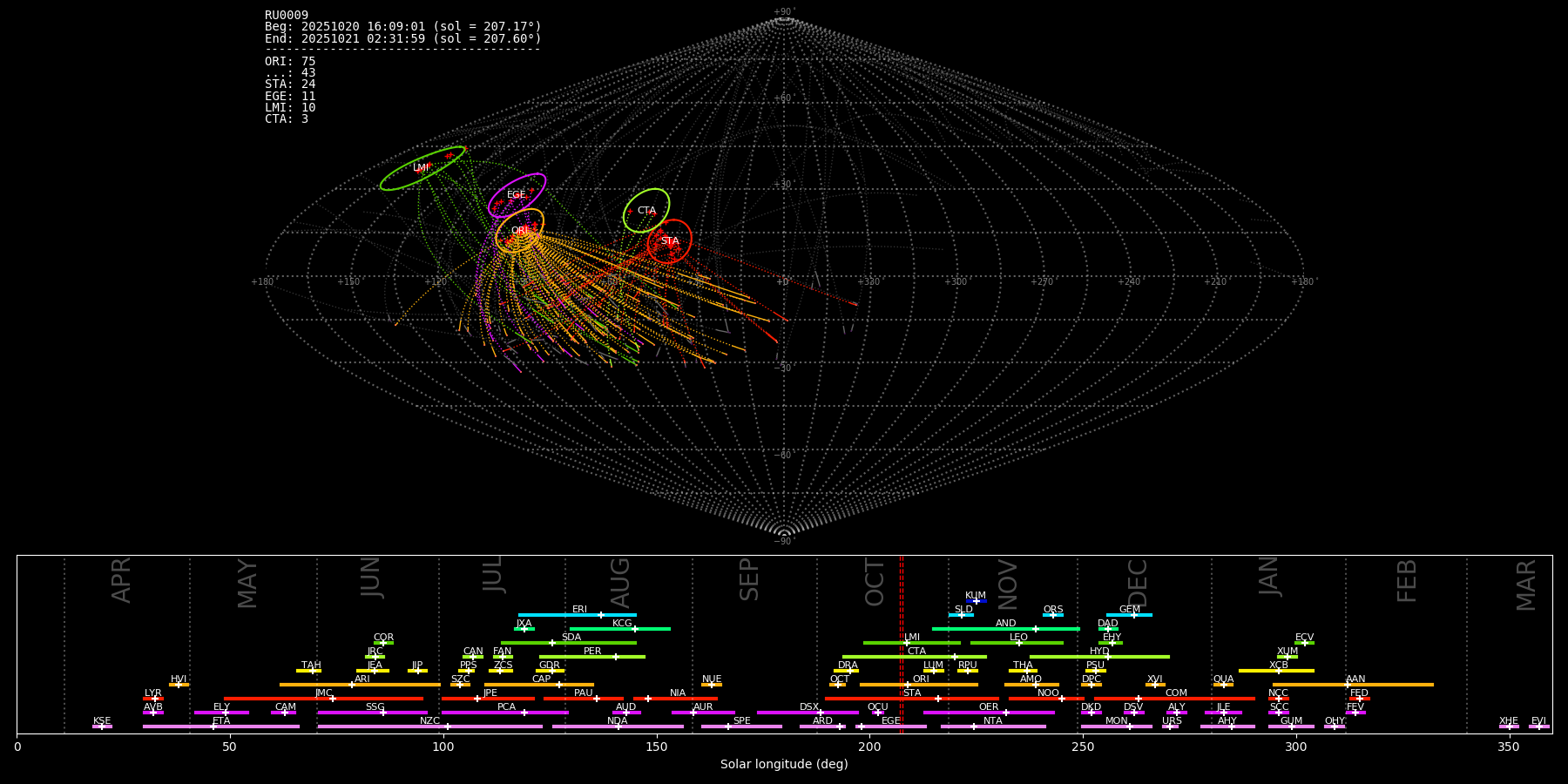
Task: Select the LYR peak marker in timeline
Action: 155,699
